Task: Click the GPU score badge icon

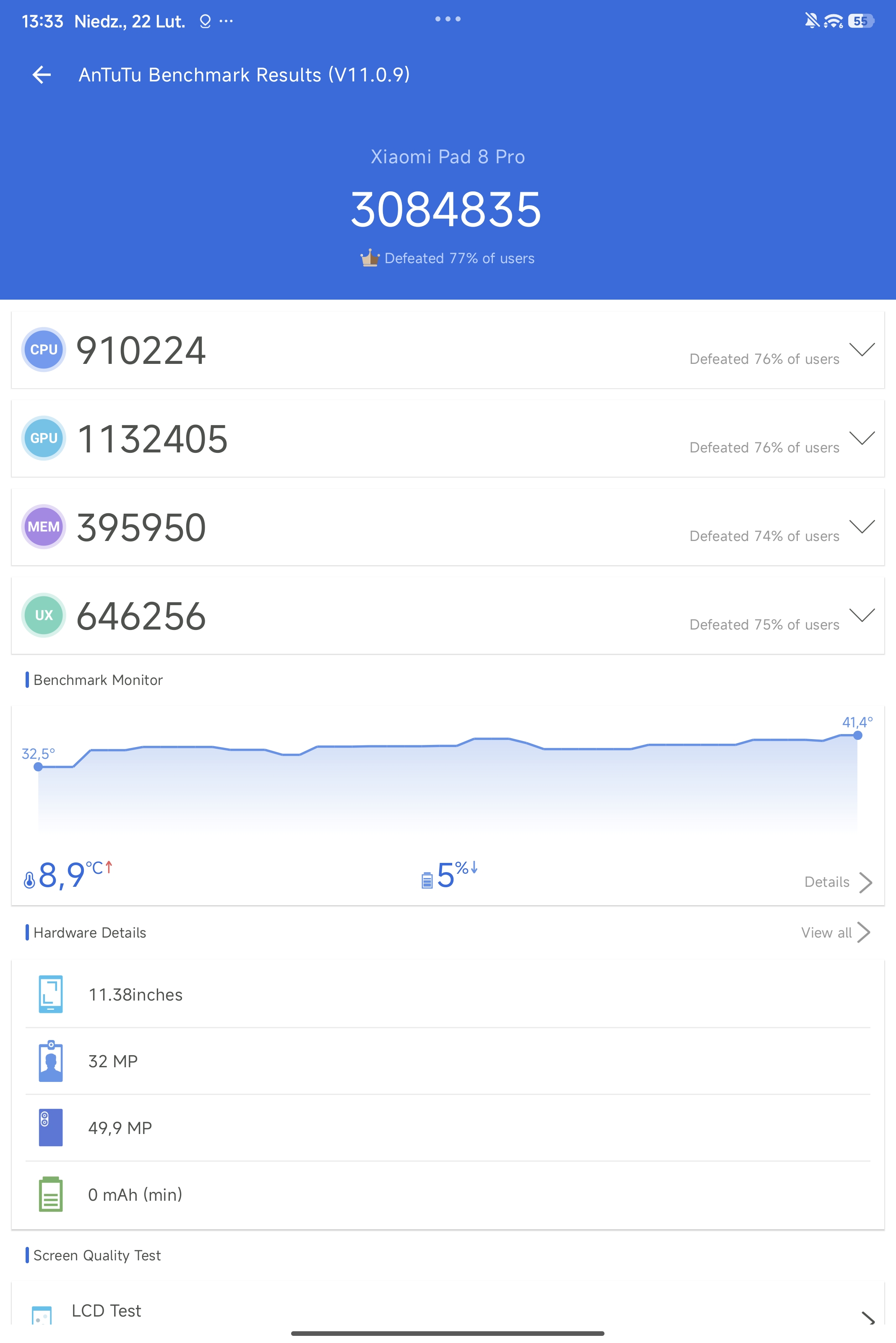Action: point(44,438)
